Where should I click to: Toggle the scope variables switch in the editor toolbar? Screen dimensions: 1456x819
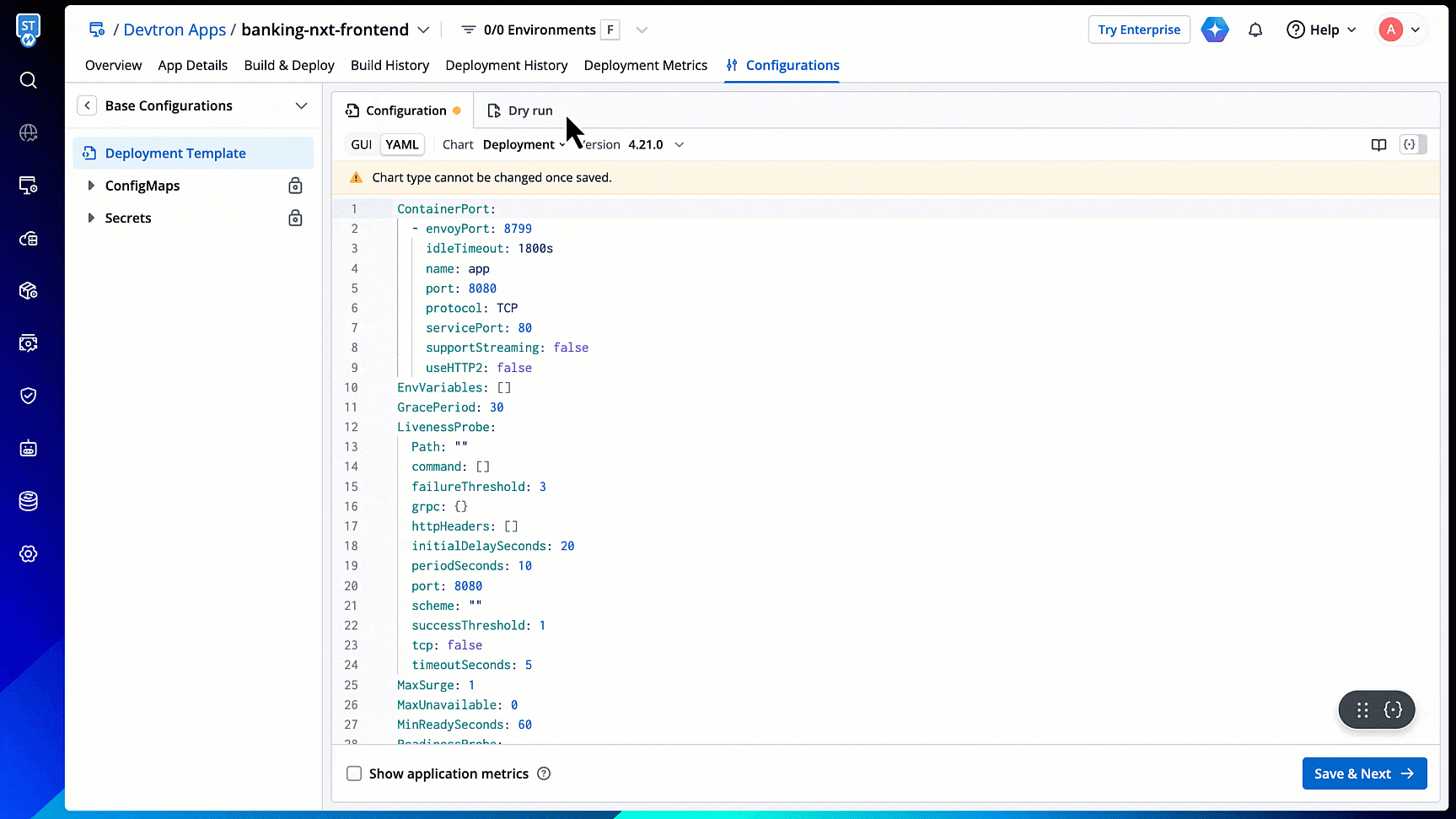[x=1413, y=145]
